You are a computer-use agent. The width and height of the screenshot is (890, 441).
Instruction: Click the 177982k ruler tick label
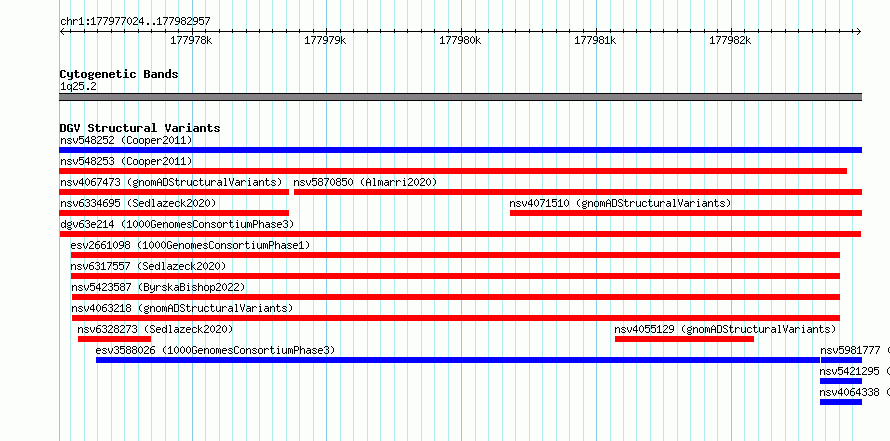[x=730, y=40]
